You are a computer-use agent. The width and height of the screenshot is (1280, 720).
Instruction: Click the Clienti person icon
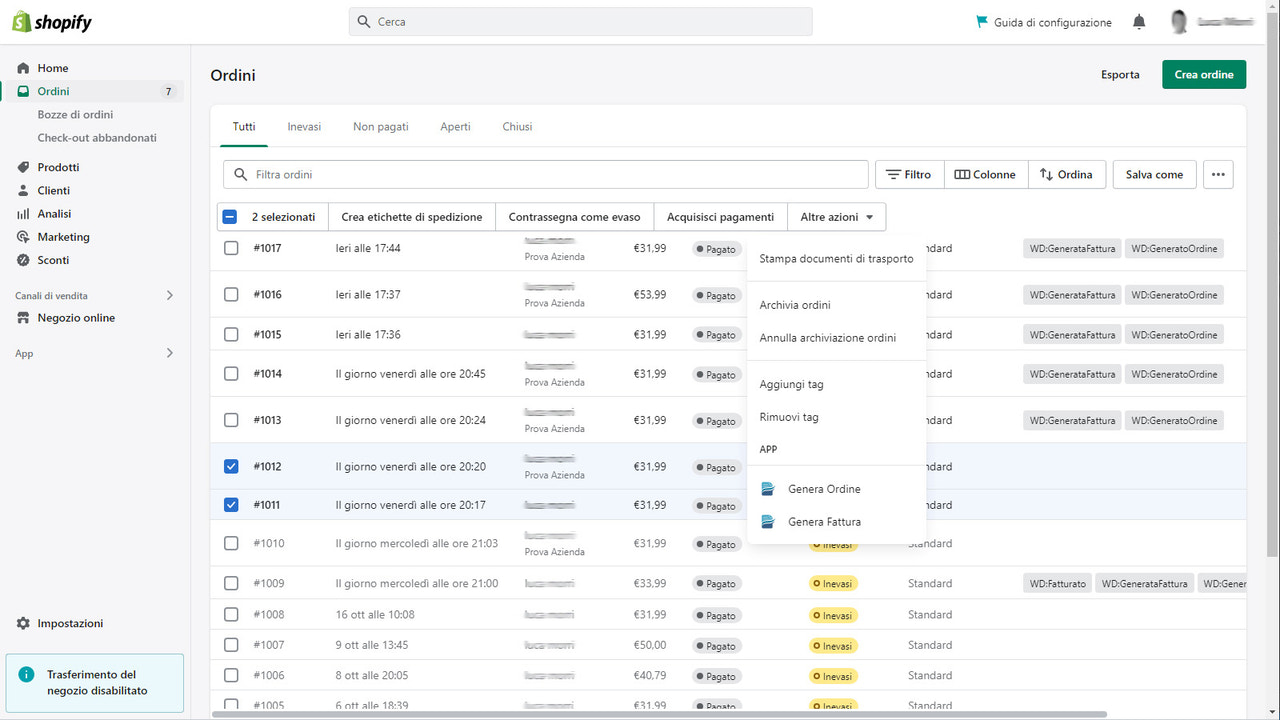point(23,190)
